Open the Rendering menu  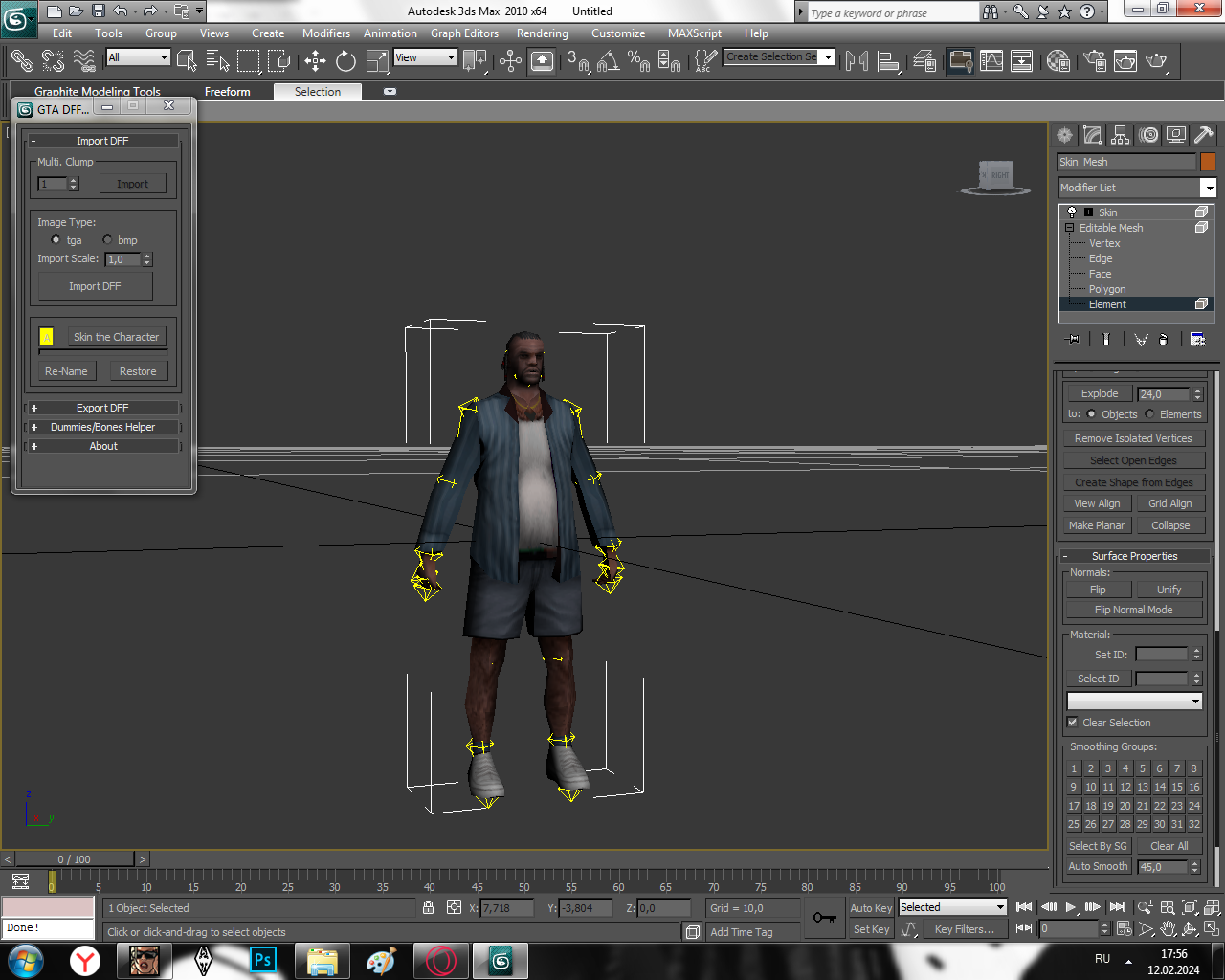tap(542, 33)
